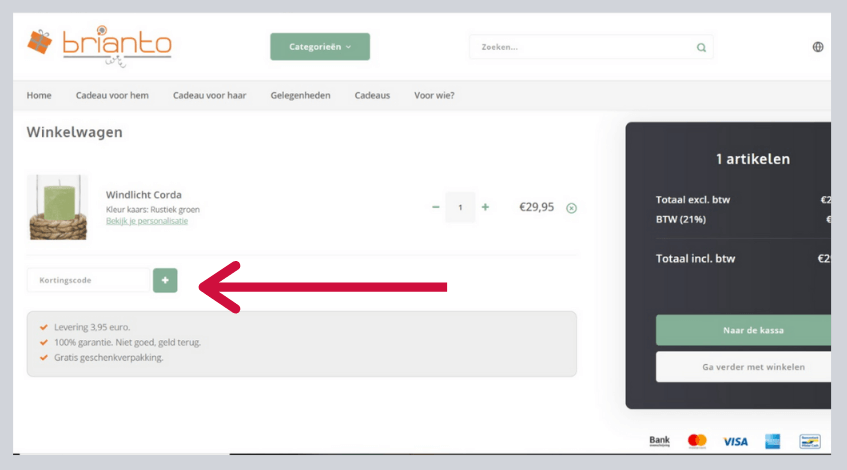This screenshot has width=847, height=470.
Task: Click the Brianto logo
Action: coord(98,45)
